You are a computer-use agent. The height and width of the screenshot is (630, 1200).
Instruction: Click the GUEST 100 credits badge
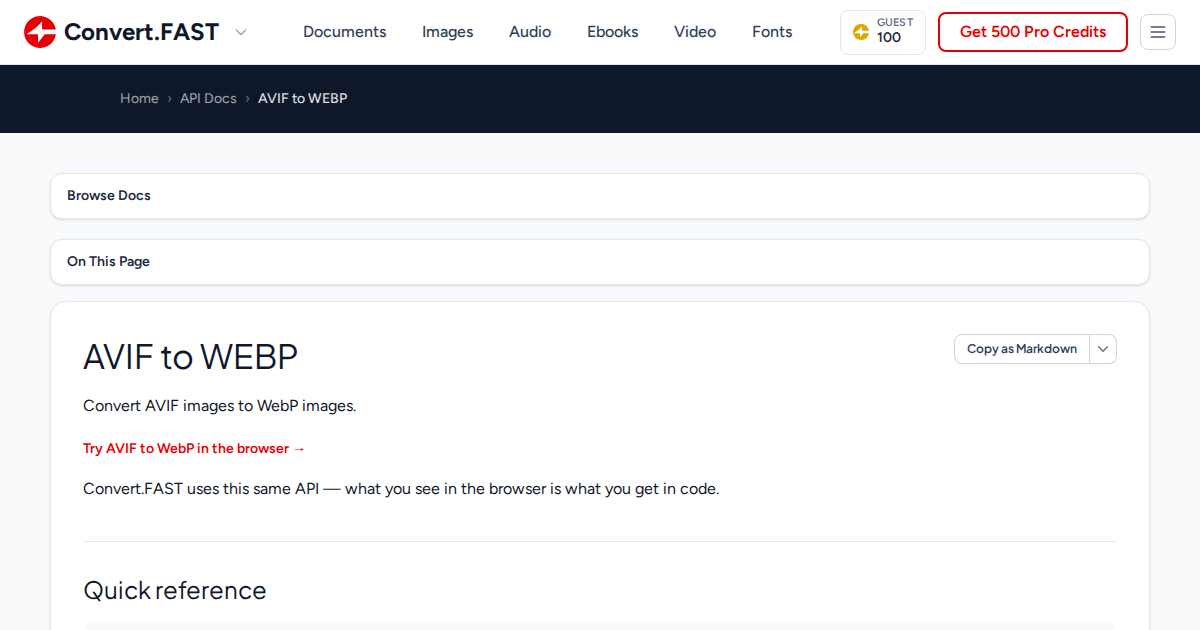[883, 32]
